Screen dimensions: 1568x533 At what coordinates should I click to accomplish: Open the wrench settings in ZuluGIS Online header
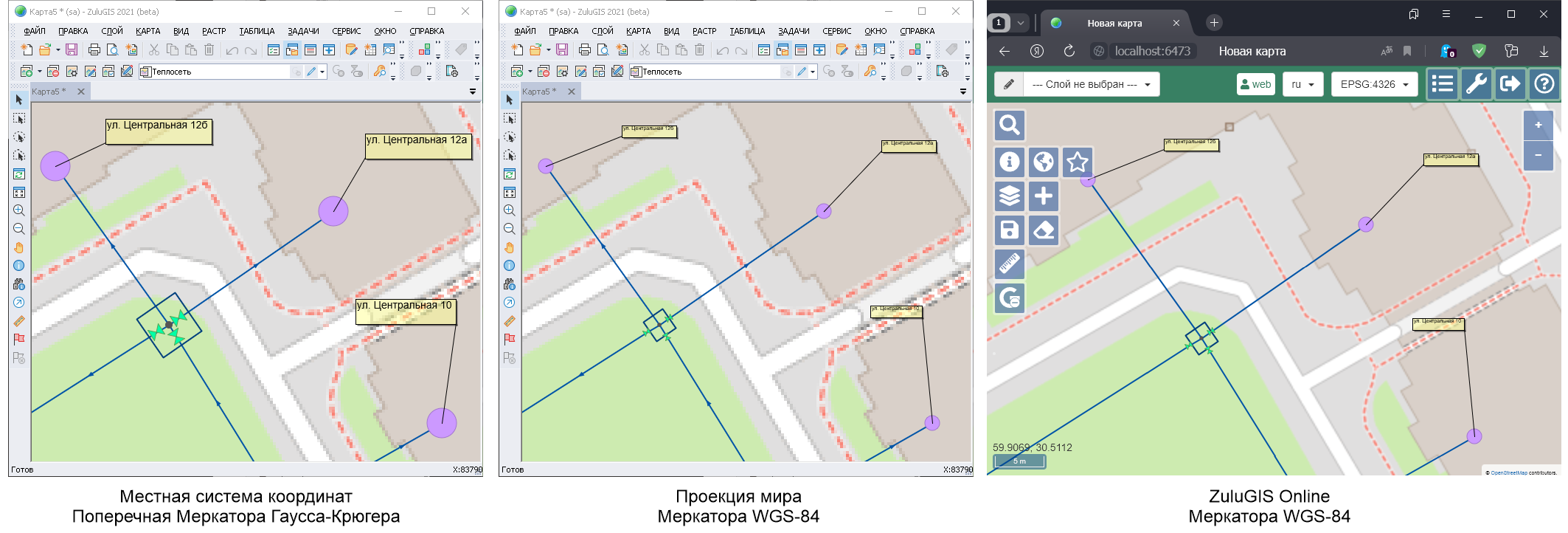[x=1476, y=84]
